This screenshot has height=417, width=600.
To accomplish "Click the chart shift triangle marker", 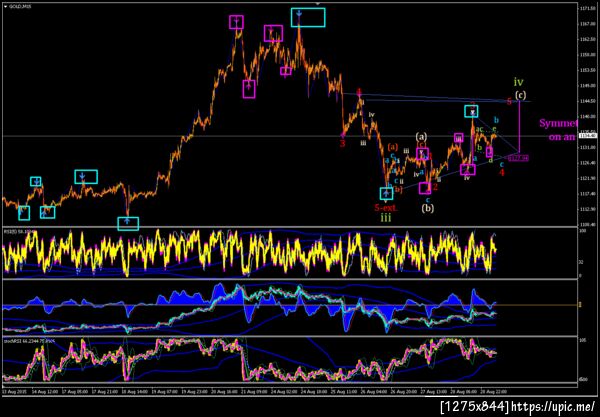I will [317, 3].
